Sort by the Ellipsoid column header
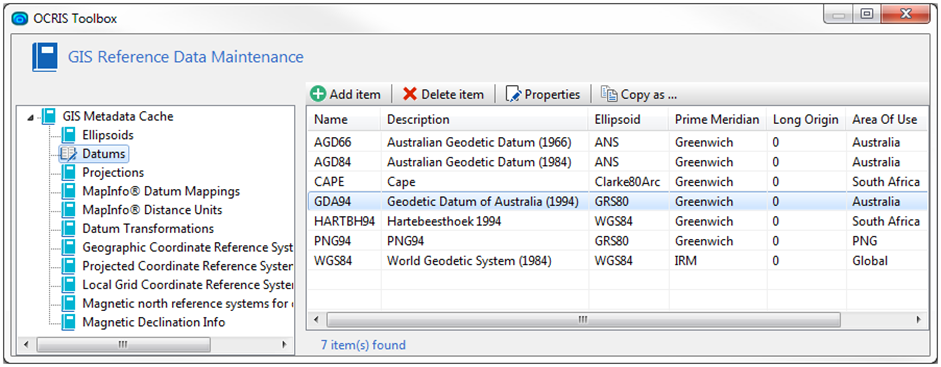The width and height of the screenshot is (941, 367). 628,119
